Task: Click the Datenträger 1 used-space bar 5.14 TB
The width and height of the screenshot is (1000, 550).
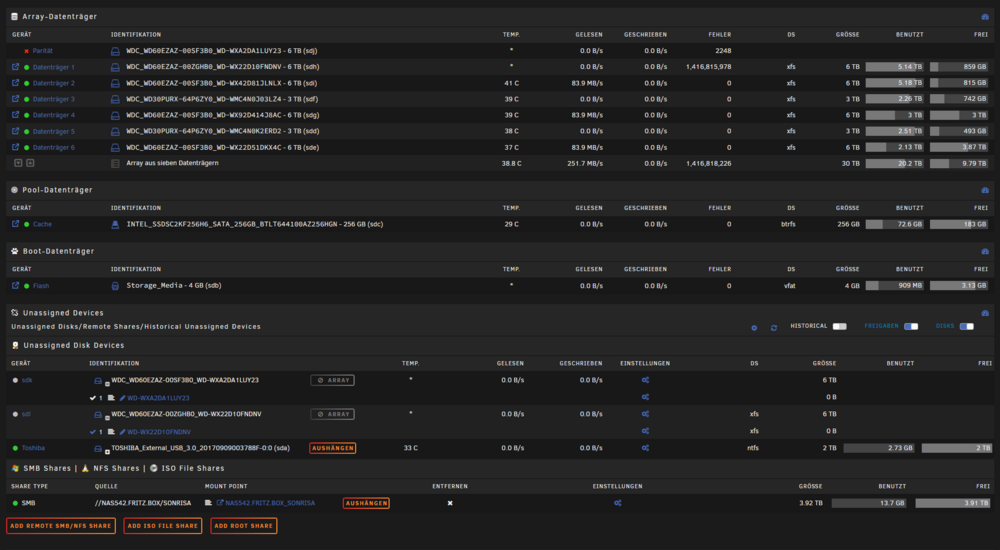Action: click(894, 66)
